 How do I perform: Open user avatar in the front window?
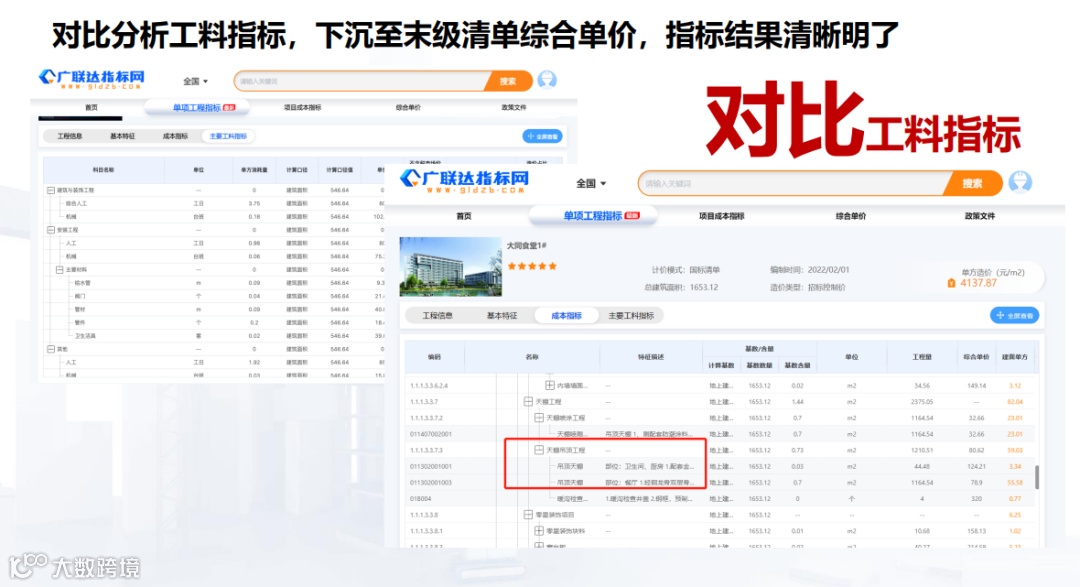[1020, 182]
